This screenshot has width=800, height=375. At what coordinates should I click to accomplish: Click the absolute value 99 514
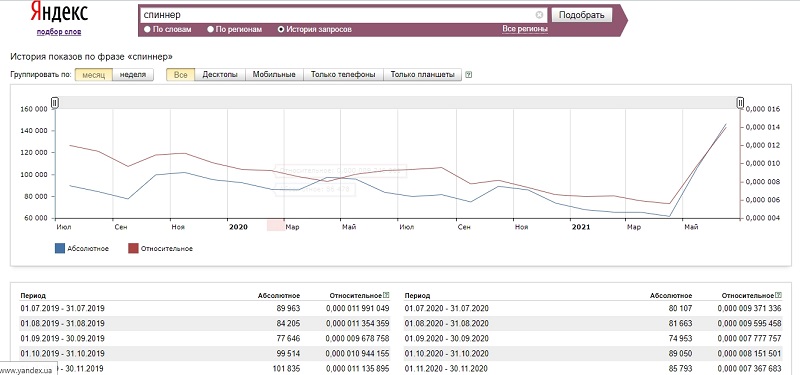(288, 353)
